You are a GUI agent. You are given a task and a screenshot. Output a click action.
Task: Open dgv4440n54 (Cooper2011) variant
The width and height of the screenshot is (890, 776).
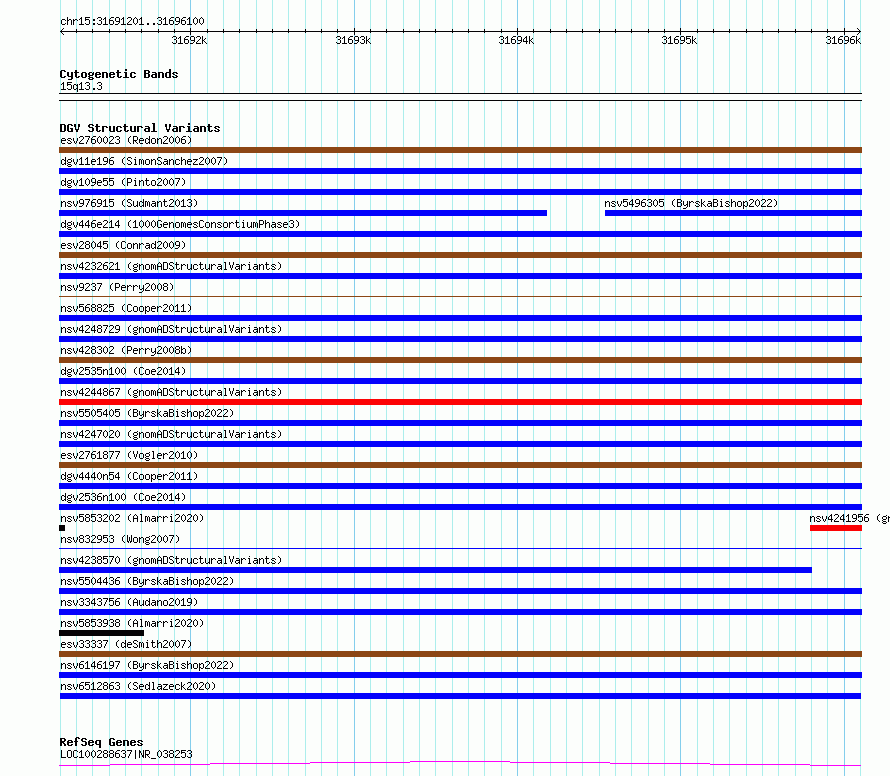pyautogui.click(x=129, y=476)
